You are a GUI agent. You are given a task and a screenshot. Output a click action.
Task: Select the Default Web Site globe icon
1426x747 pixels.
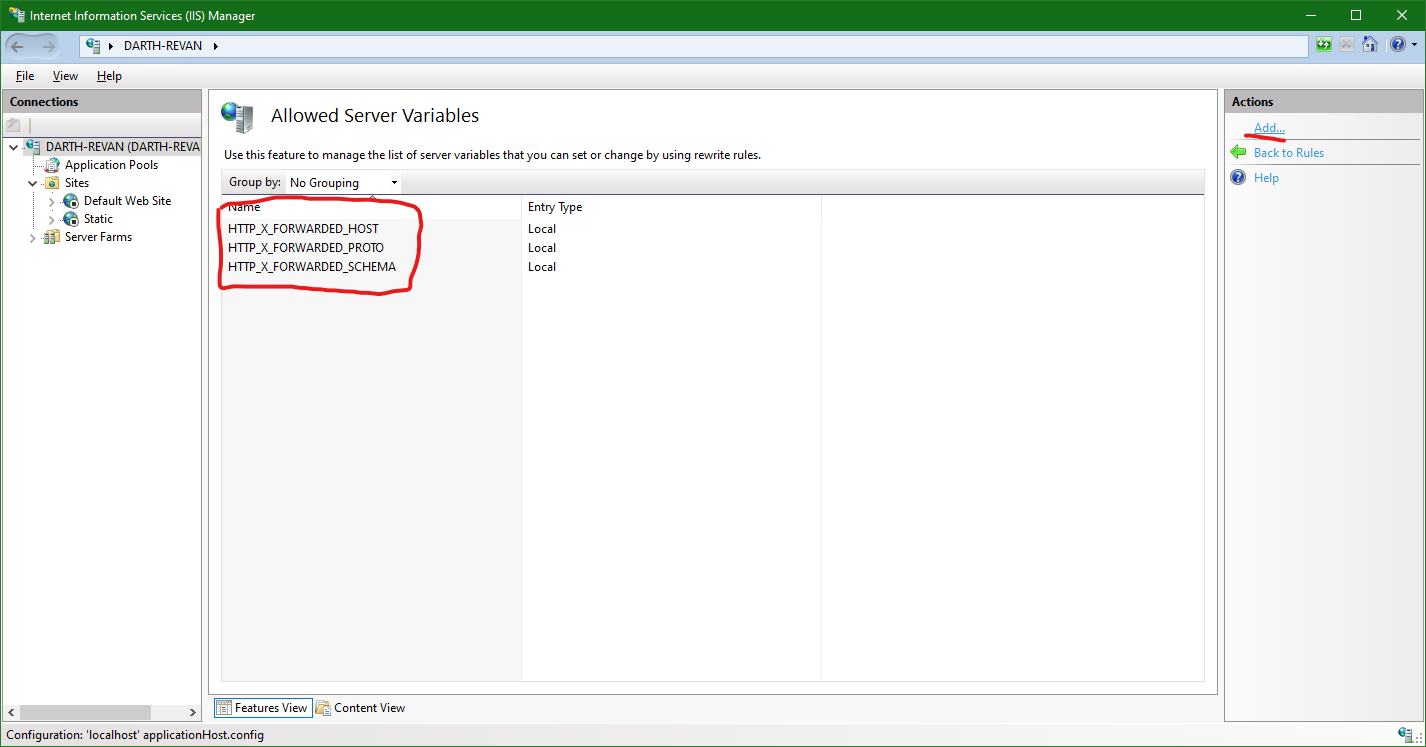[69, 200]
